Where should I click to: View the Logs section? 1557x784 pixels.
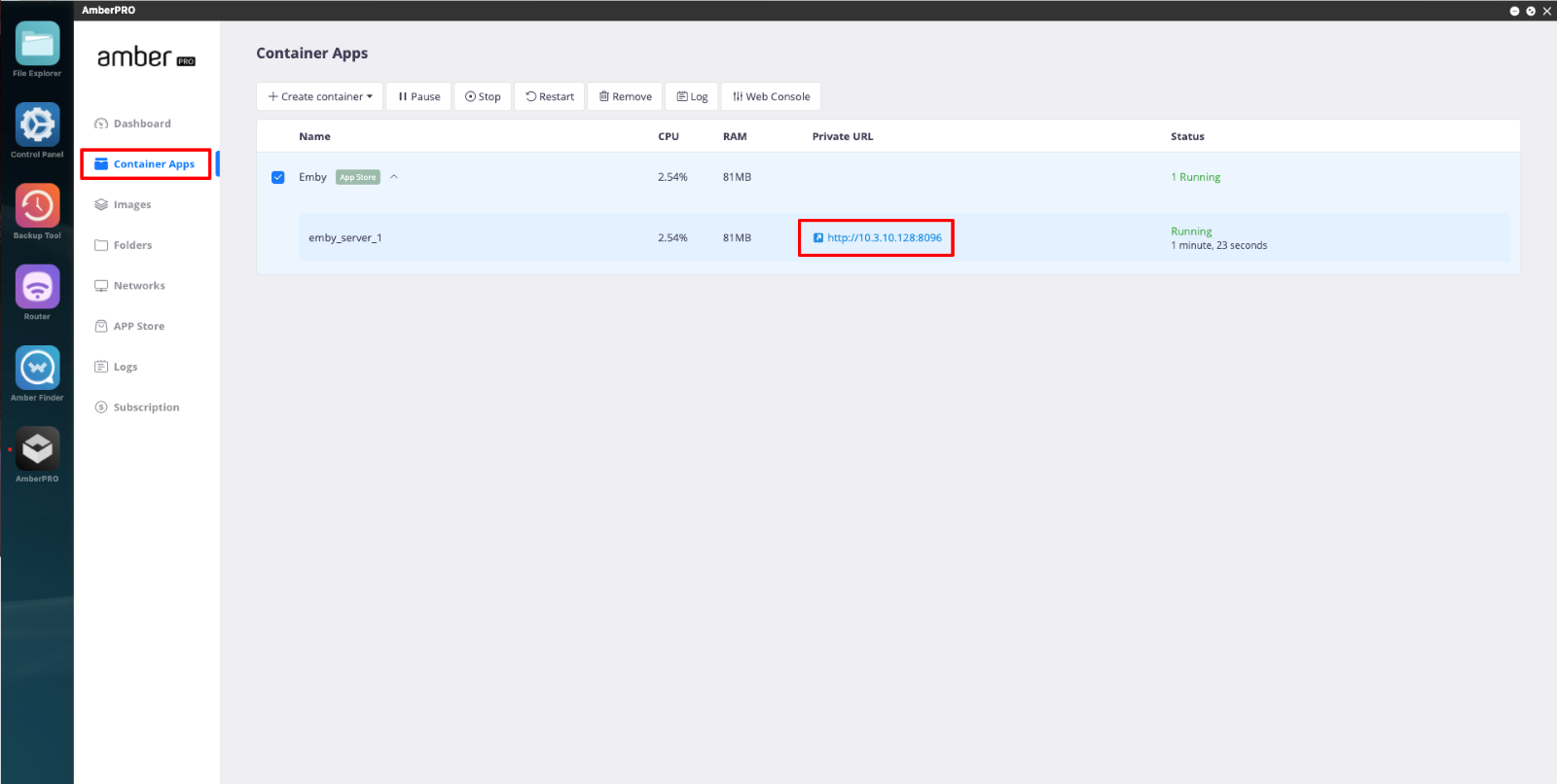pyautogui.click(x=126, y=367)
